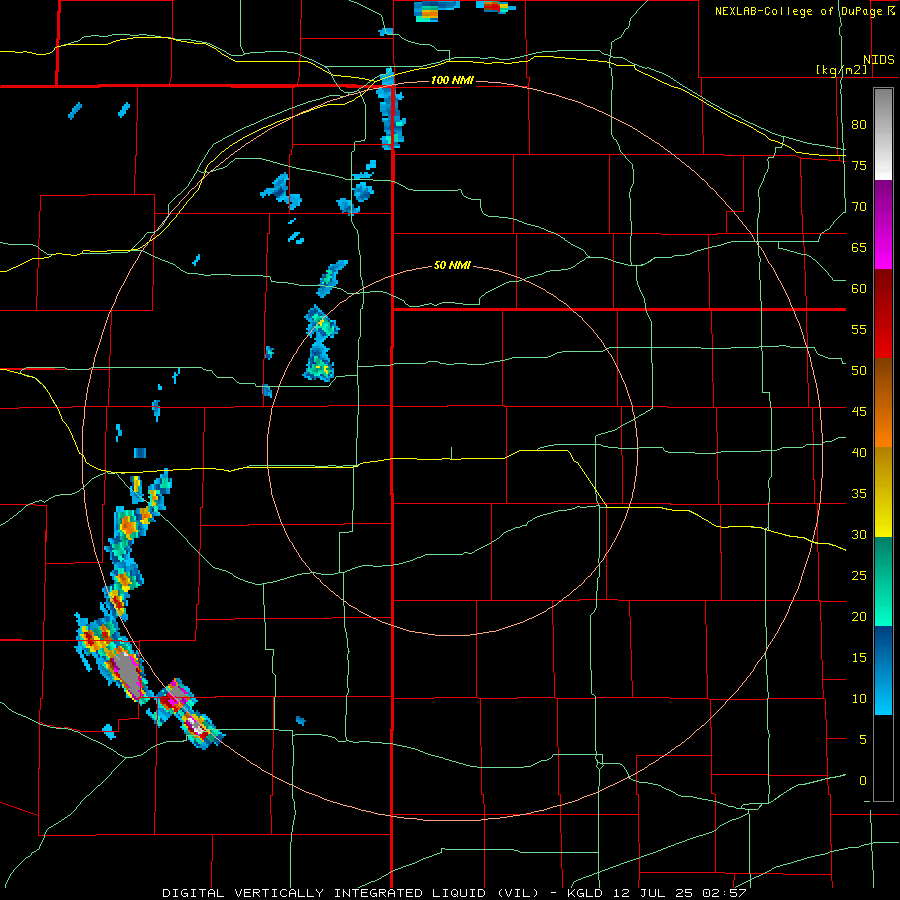Click the 70 value on the scale
The width and height of the screenshot is (900, 900).
point(859,207)
